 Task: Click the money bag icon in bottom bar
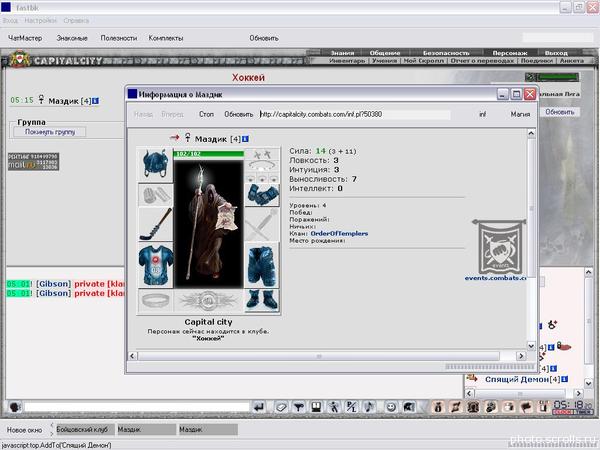(x=439, y=407)
